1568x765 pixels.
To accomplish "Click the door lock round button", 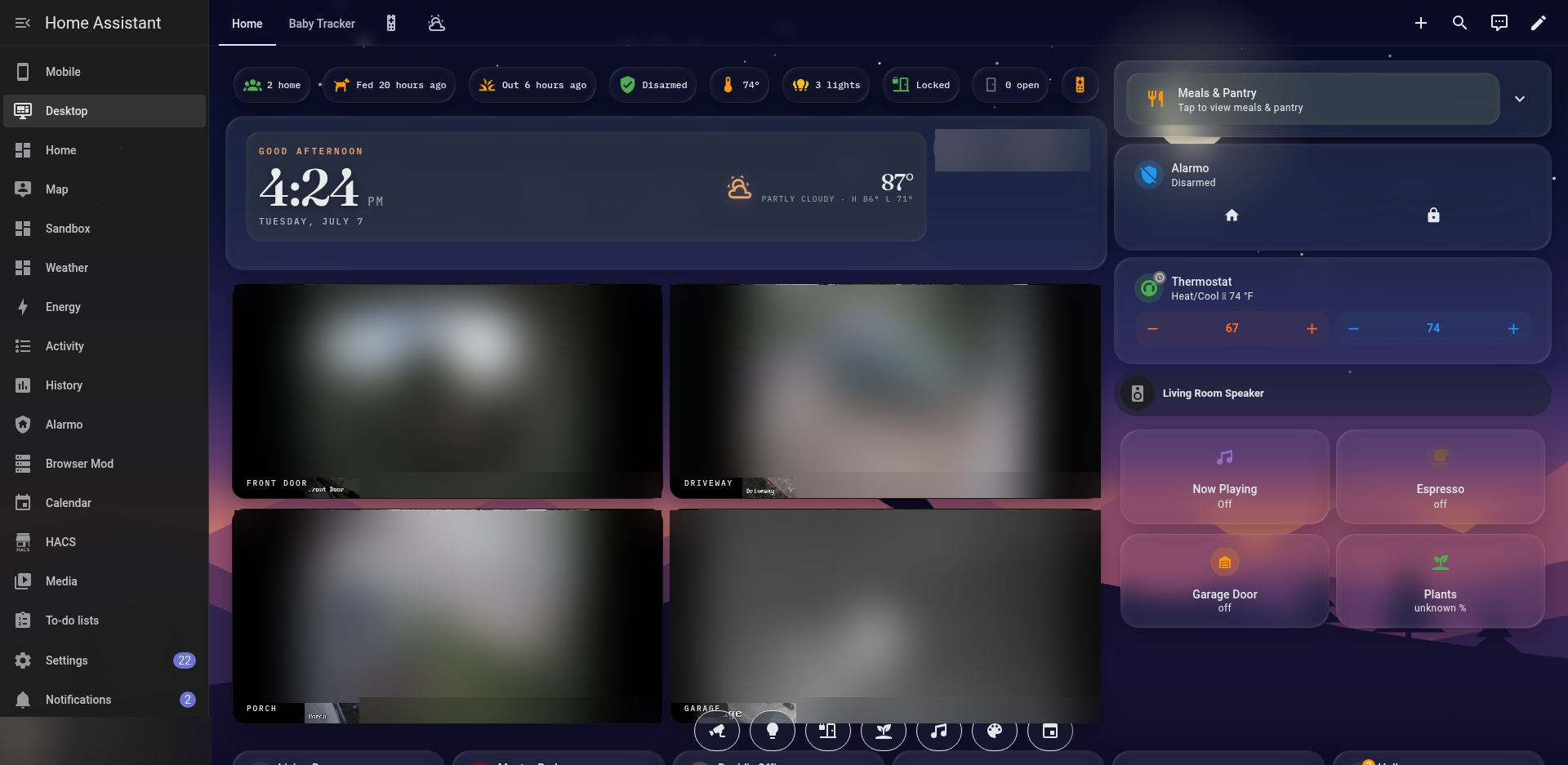I will click(828, 731).
